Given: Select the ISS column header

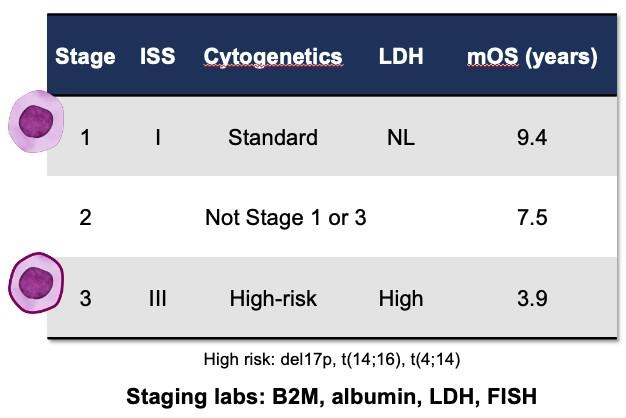Looking at the screenshot, I should click(157, 57).
